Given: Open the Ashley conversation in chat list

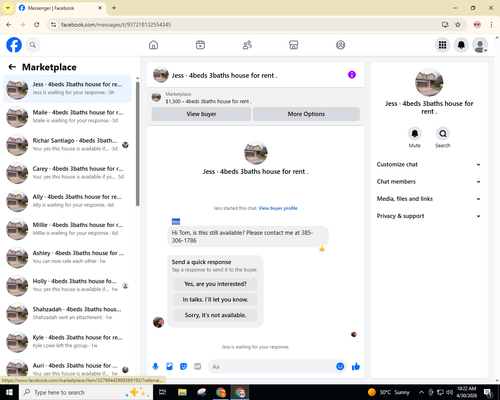Looking at the screenshot, I should click(67, 257).
